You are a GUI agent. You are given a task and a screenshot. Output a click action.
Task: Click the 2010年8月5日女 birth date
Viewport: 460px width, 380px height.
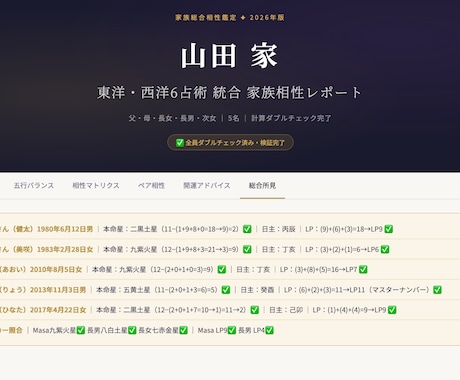[56, 269]
